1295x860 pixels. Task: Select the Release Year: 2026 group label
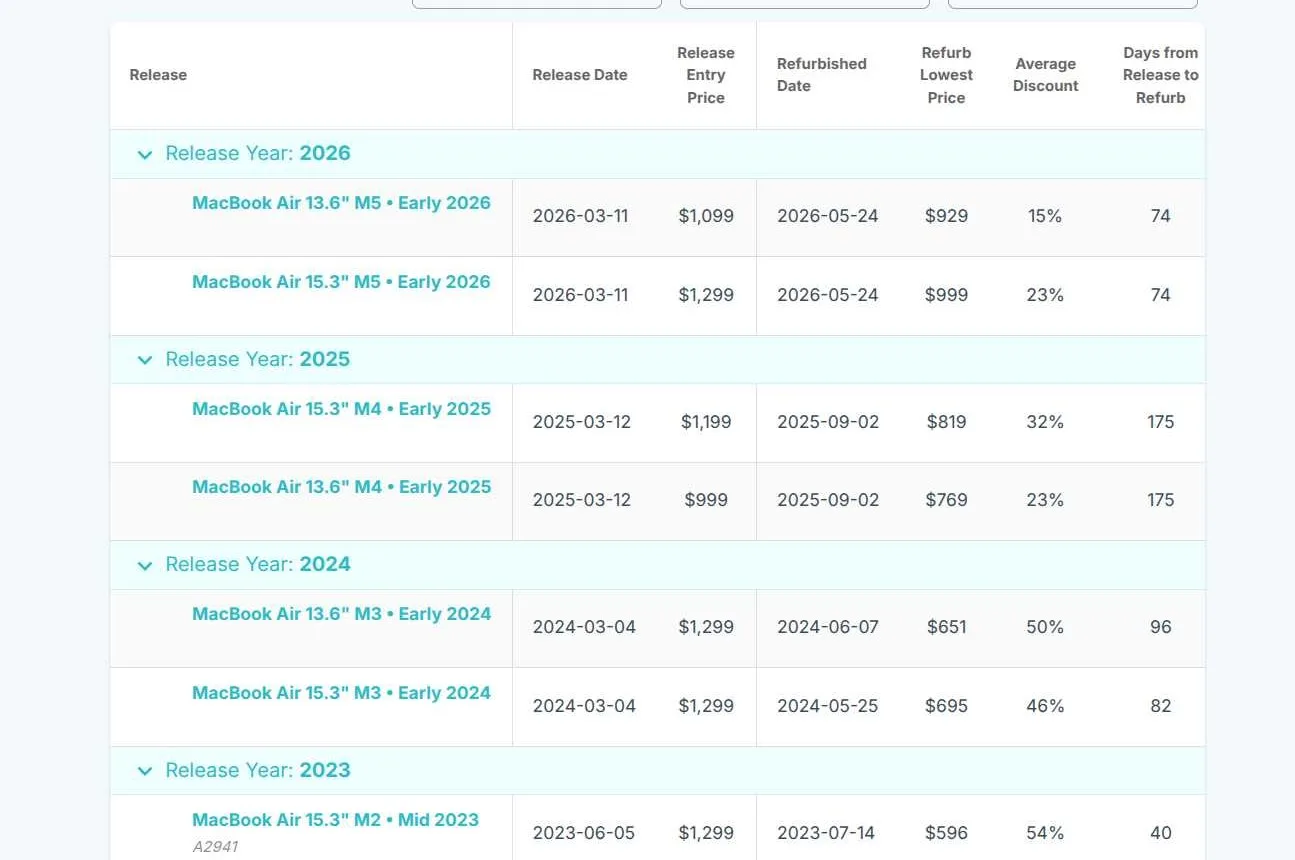point(258,154)
